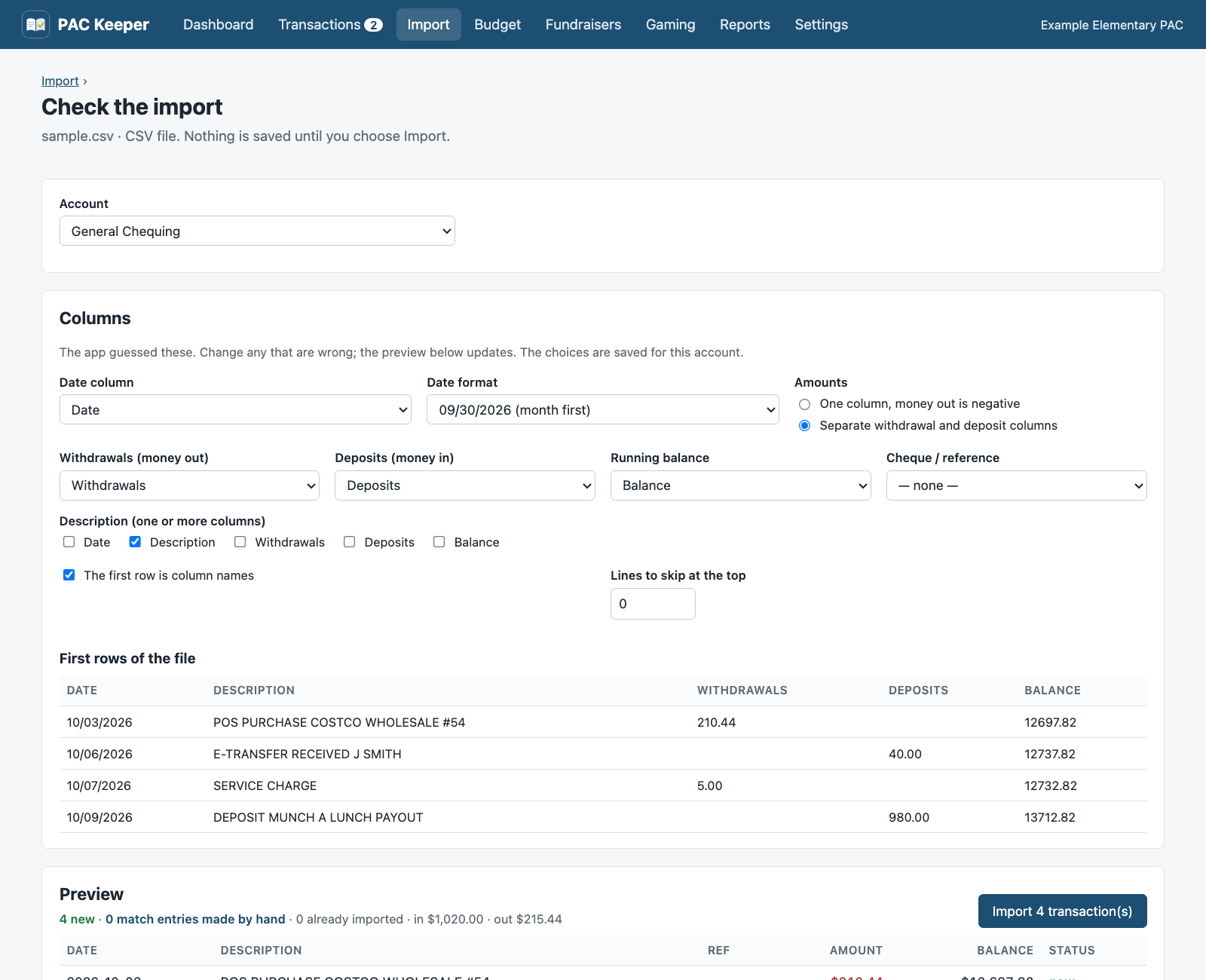Check the Withdrawals description checkbox
Viewport: 1206px width, 980px height.
pyautogui.click(x=240, y=542)
